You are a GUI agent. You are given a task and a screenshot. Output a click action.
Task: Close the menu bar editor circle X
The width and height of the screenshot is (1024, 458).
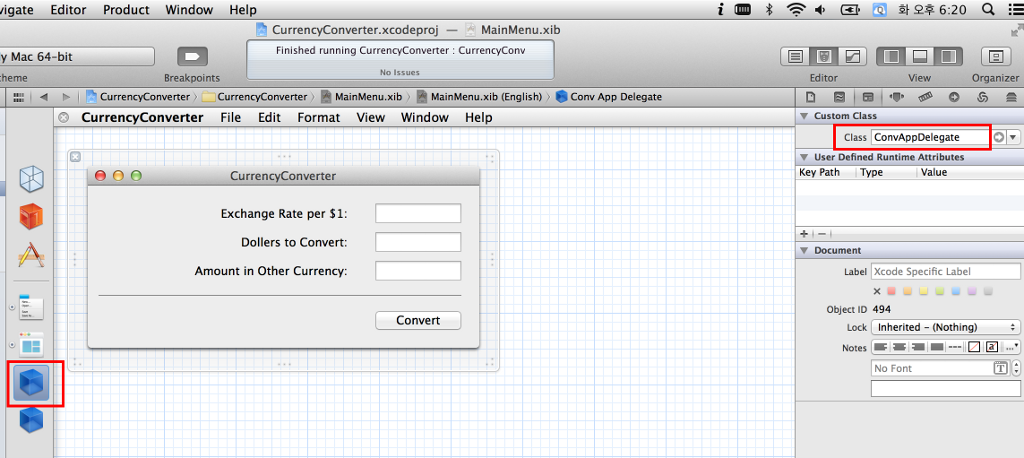(63, 118)
